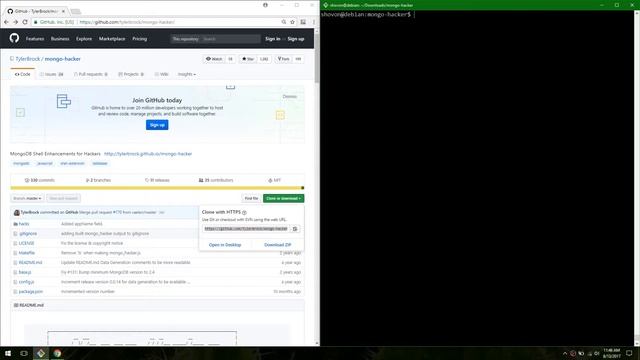Select the Code tab
640x360 pixels.
click(22, 74)
